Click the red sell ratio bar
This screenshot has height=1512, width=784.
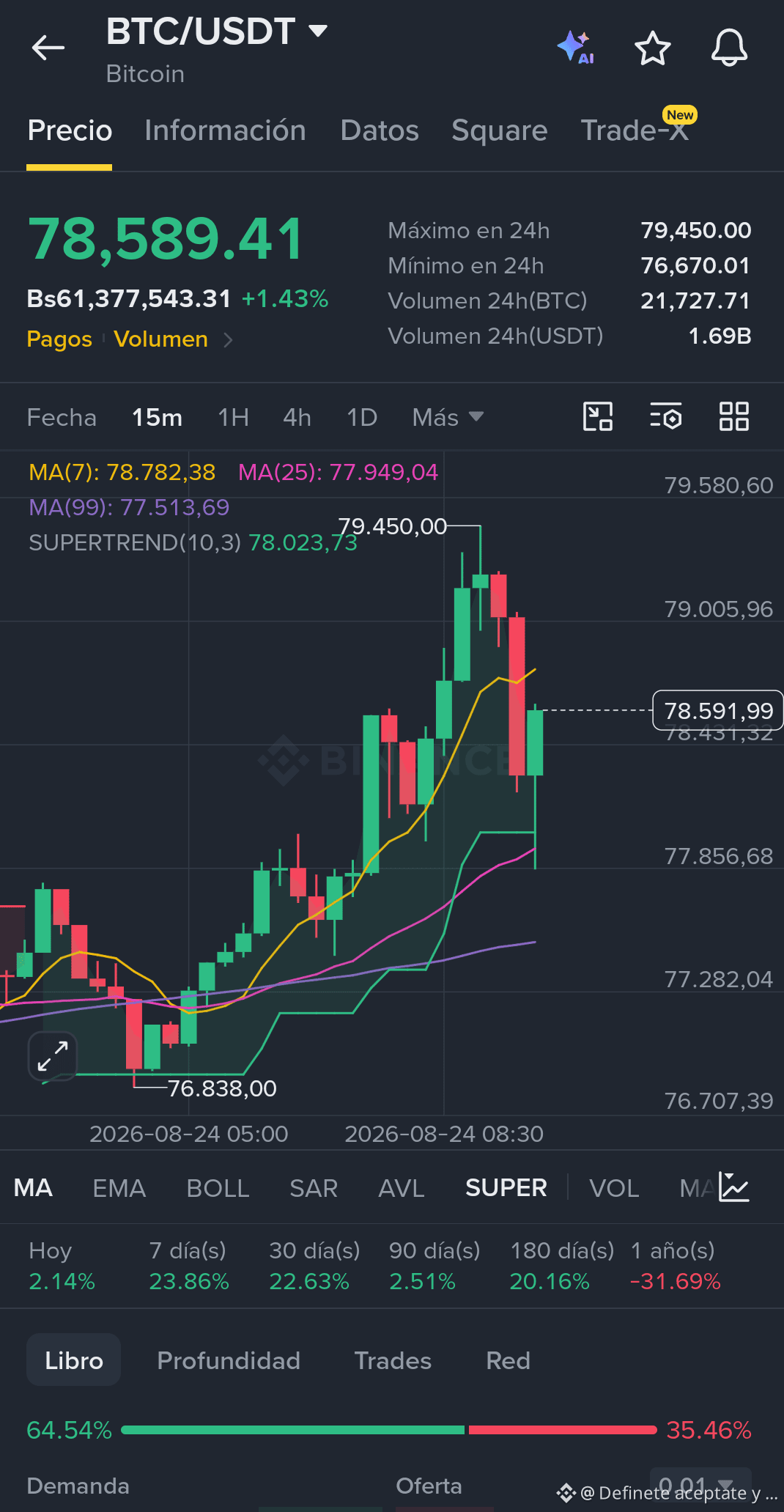(x=563, y=1430)
